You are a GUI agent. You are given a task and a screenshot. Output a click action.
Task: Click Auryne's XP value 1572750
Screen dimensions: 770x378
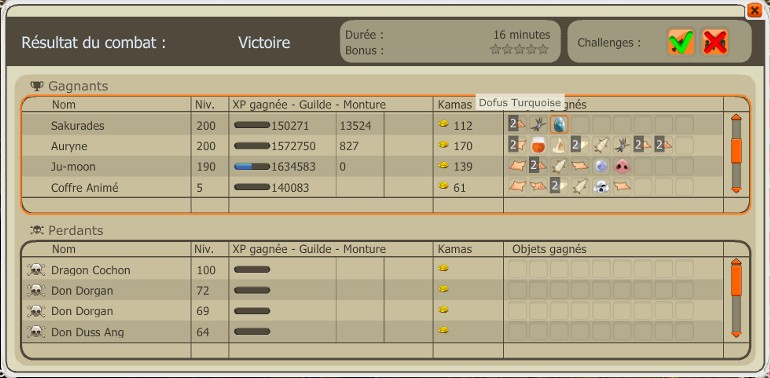point(294,146)
